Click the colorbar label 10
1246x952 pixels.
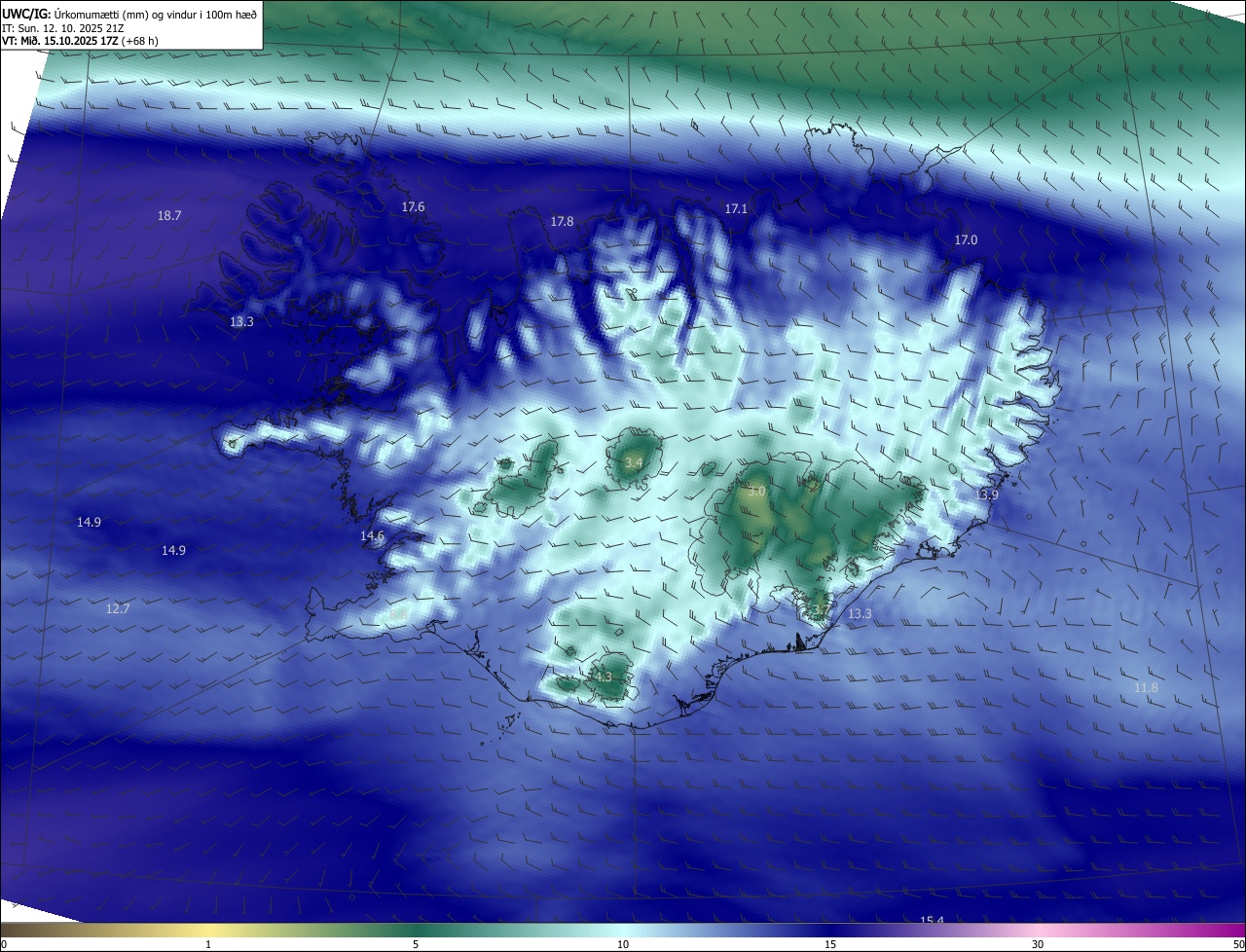coord(623,944)
